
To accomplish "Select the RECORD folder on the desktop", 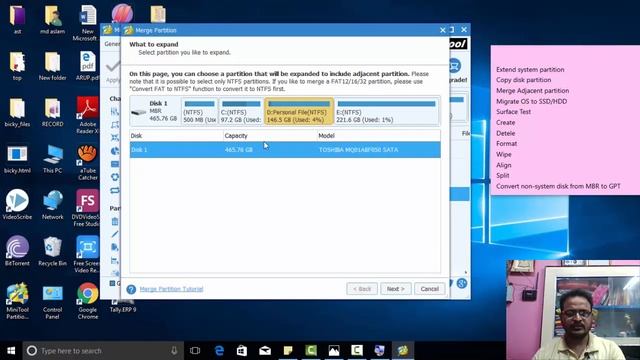I will [53, 112].
